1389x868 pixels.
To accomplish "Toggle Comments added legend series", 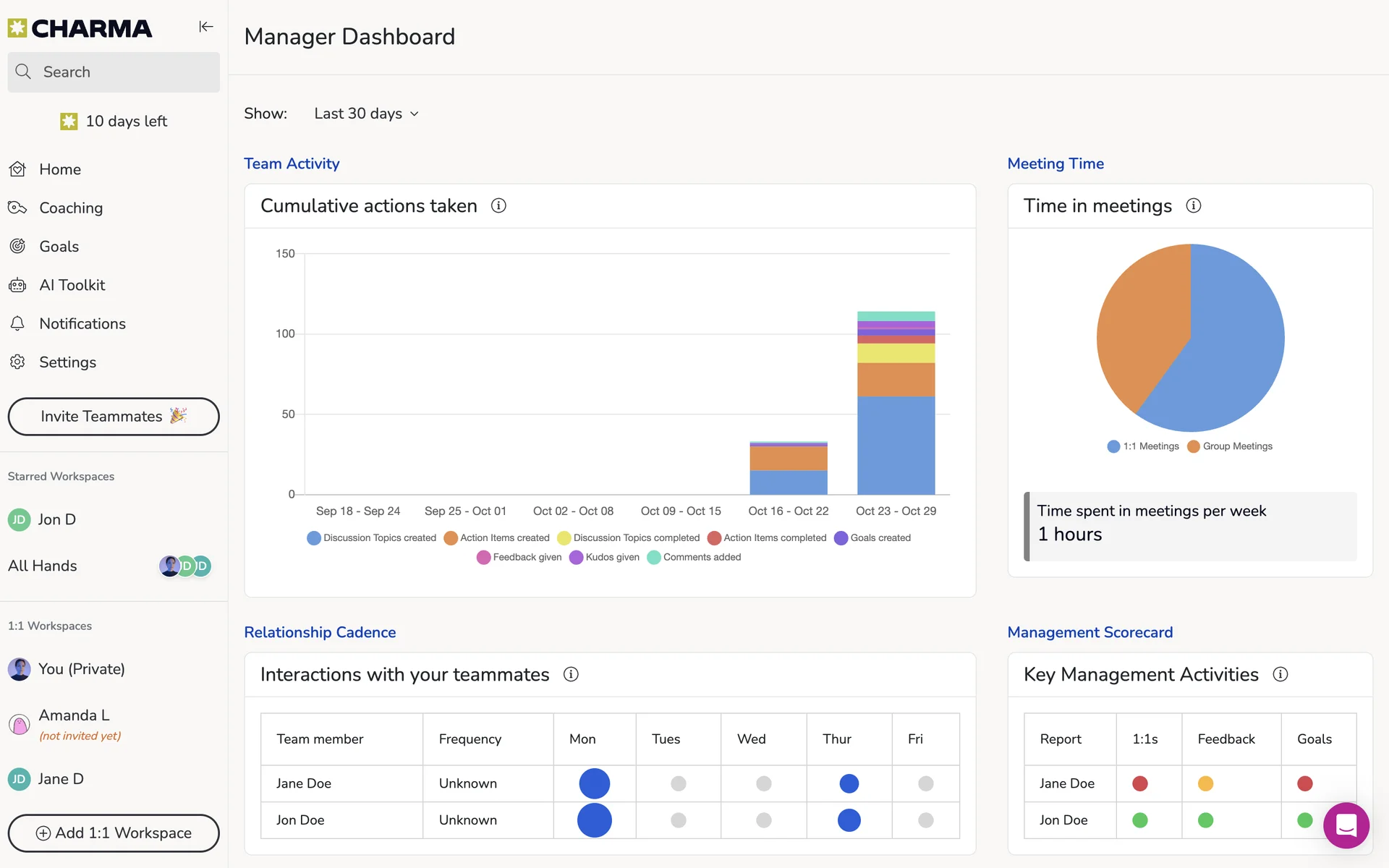I will coord(694,558).
